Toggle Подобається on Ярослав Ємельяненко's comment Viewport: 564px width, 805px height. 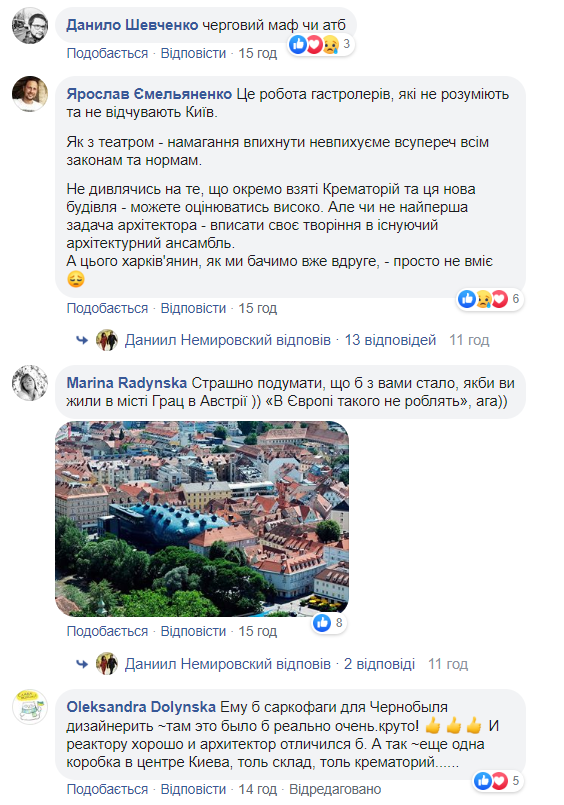(x=107, y=308)
